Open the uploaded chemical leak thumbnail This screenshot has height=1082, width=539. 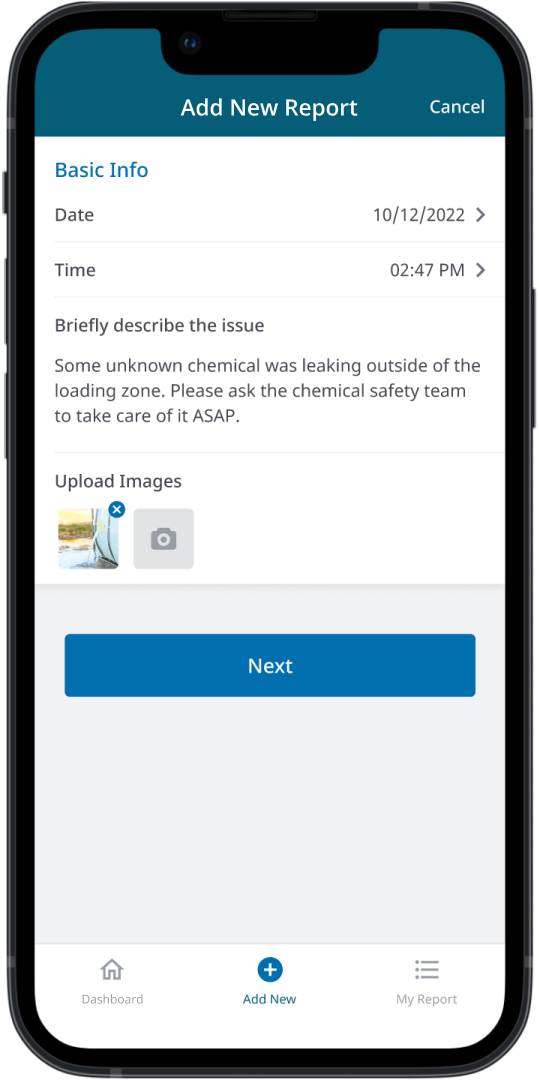88,539
